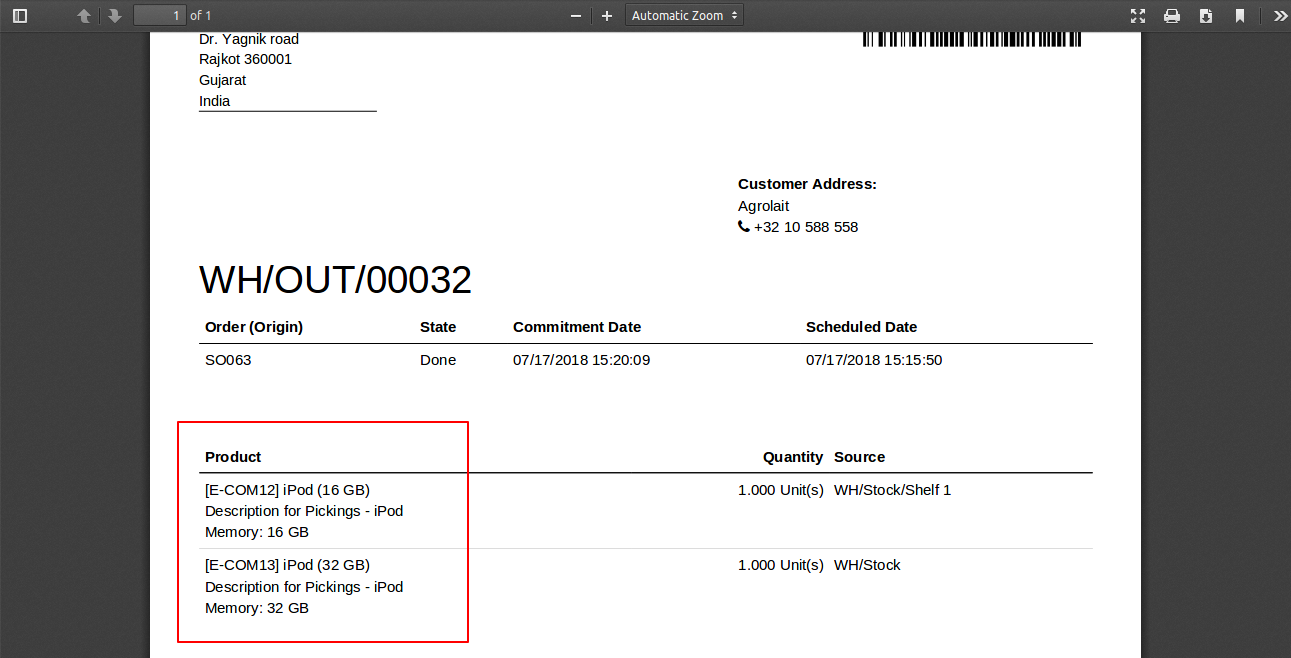
Task: Go to previous page arrow
Action: (84, 16)
